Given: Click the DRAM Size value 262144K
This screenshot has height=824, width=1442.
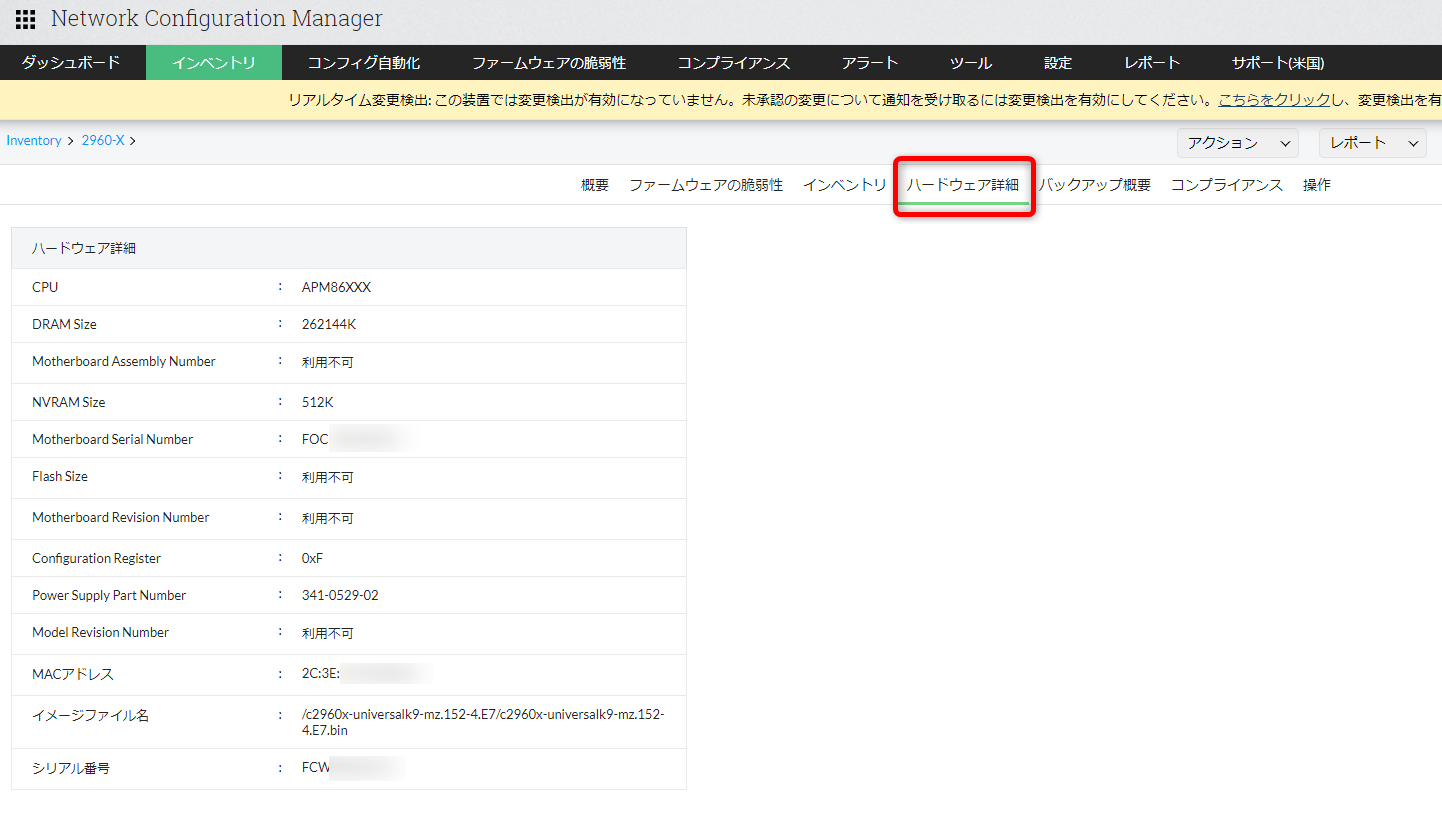Looking at the screenshot, I should tap(329, 324).
